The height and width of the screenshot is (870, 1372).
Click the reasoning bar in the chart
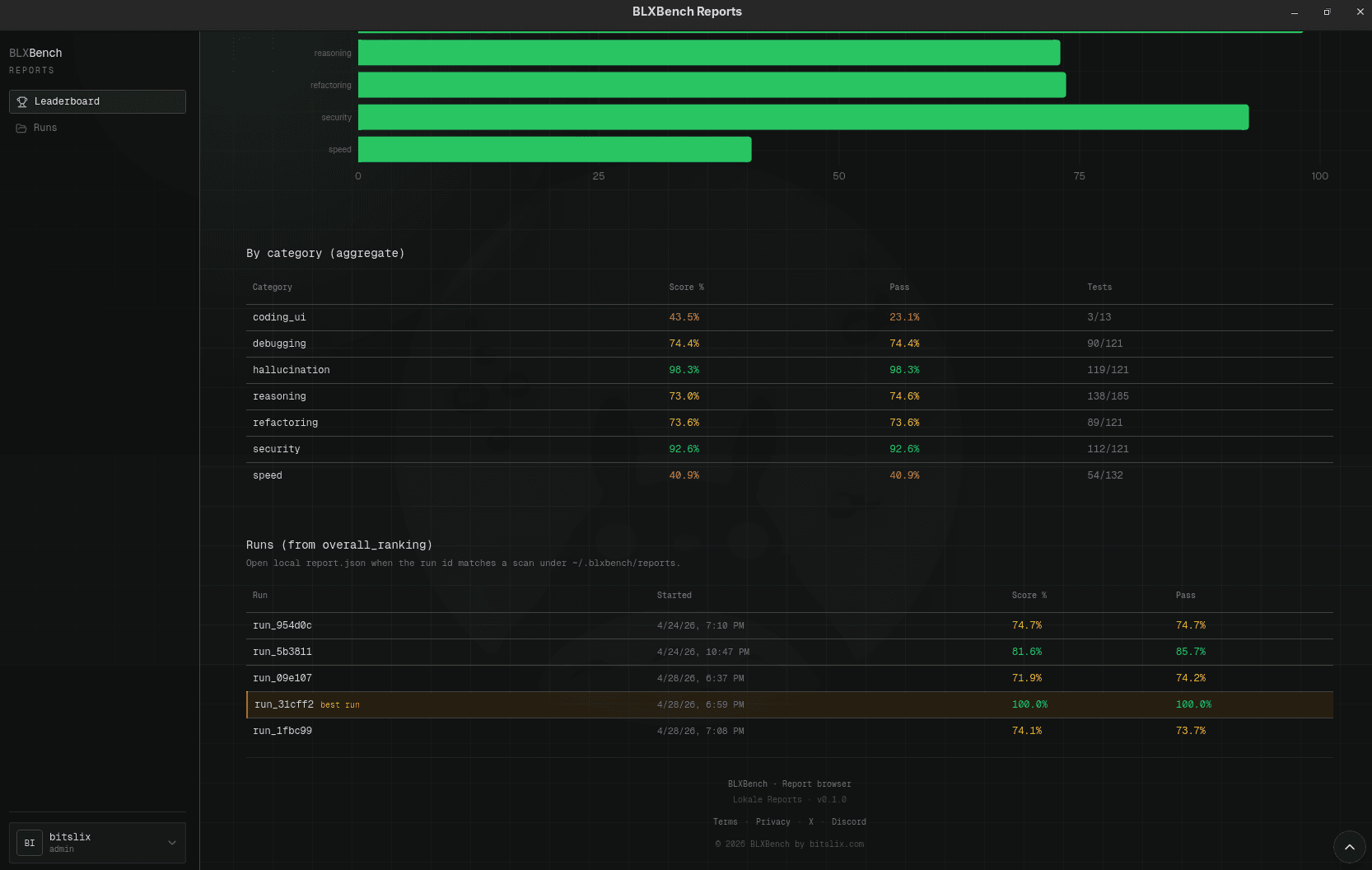[x=709, y=53]
